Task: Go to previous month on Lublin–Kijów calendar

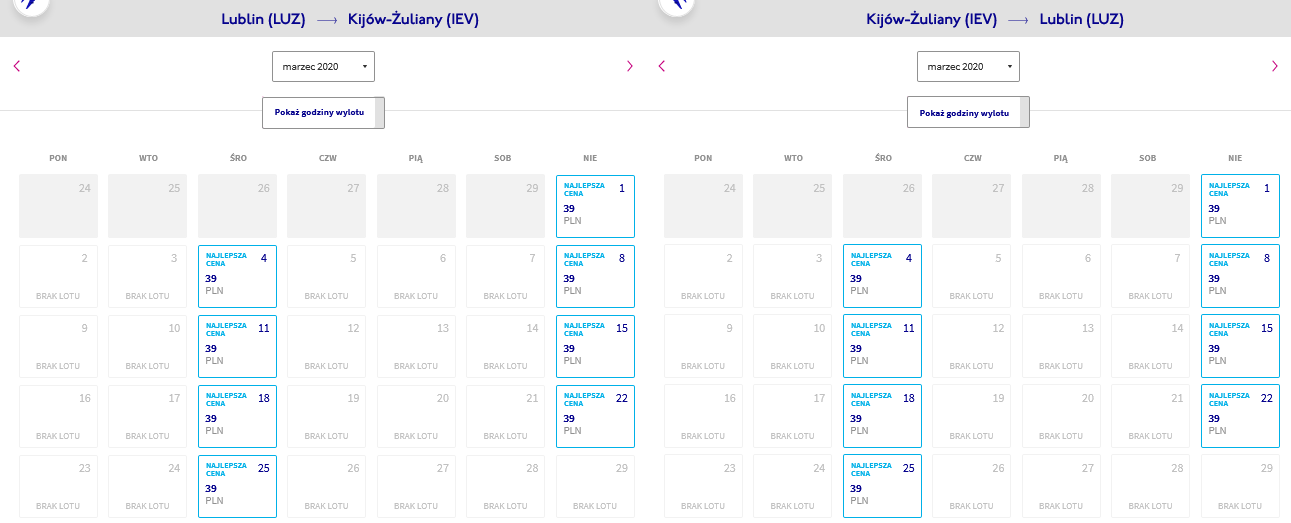Action: pos(17,66)
